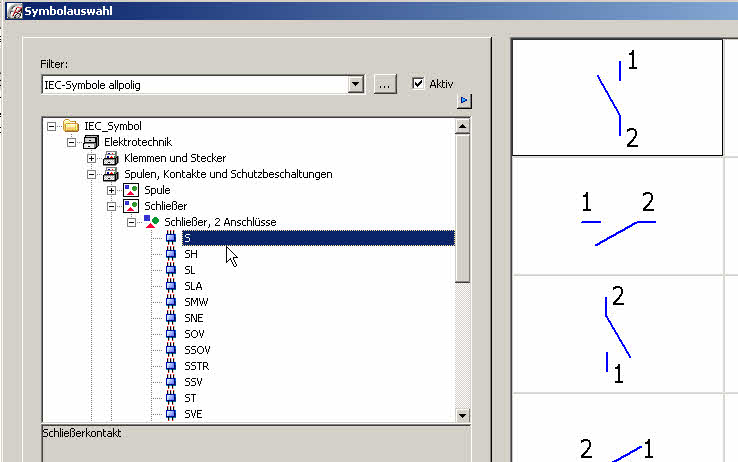Click the Spule tree label

pyautogui.click(x=157, y=190)
